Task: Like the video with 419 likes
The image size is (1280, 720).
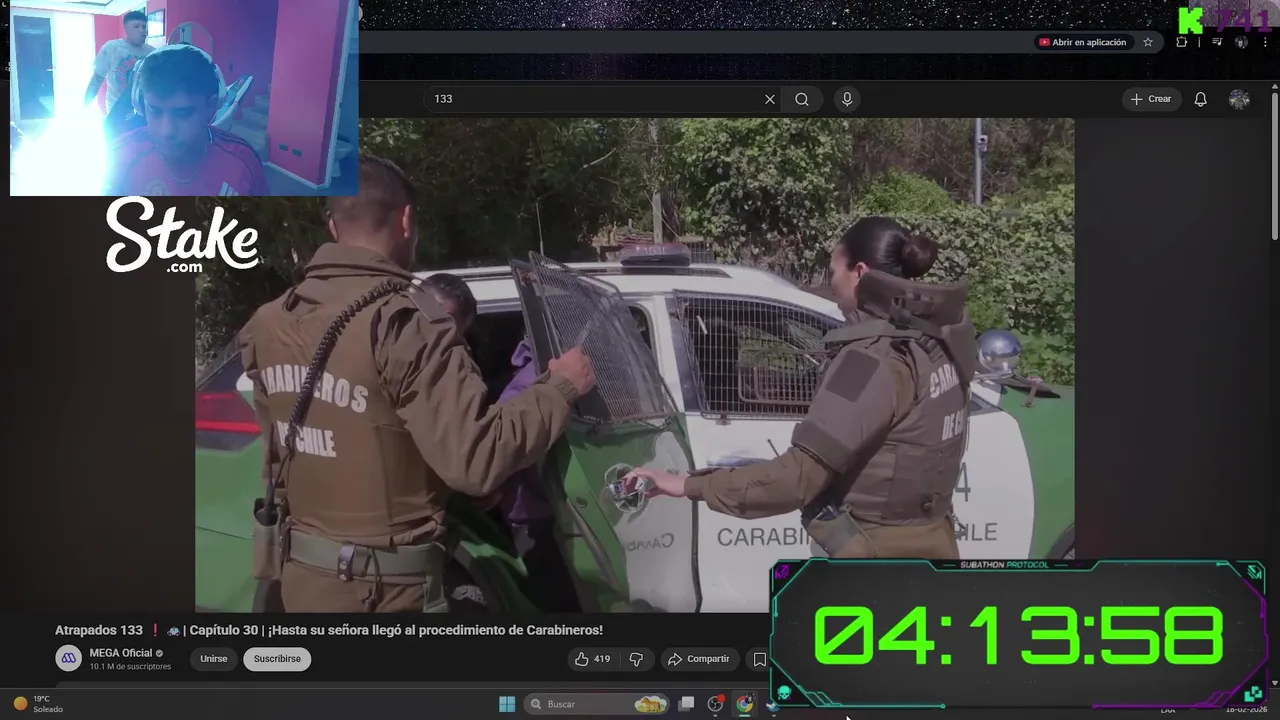Action: [x=594, y=659]
